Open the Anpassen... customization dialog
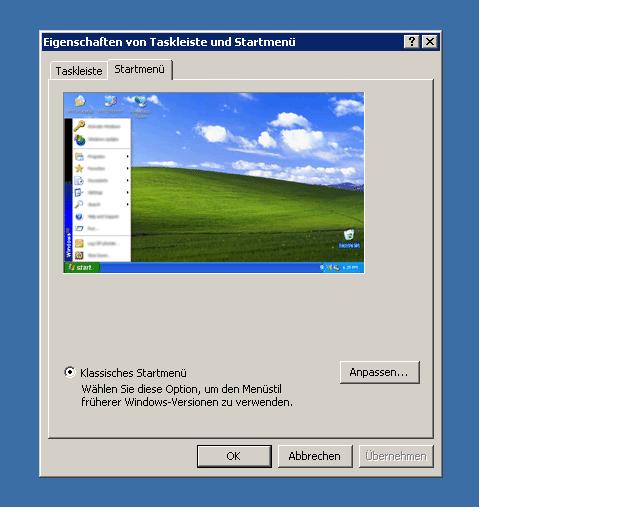The height and width of the screenshot is (512, 640). click(379, 372)
